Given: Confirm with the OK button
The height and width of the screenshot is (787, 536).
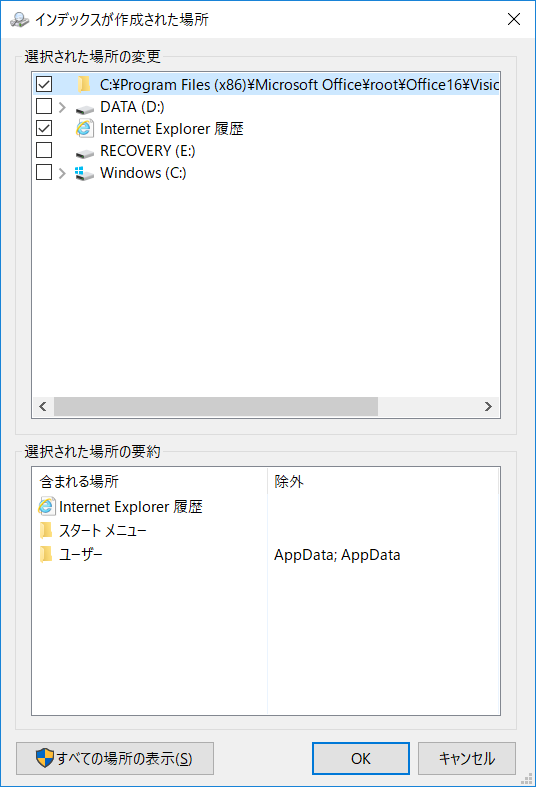Looking at the screenshot, I should pyautogui.click(x=361, y=758).
